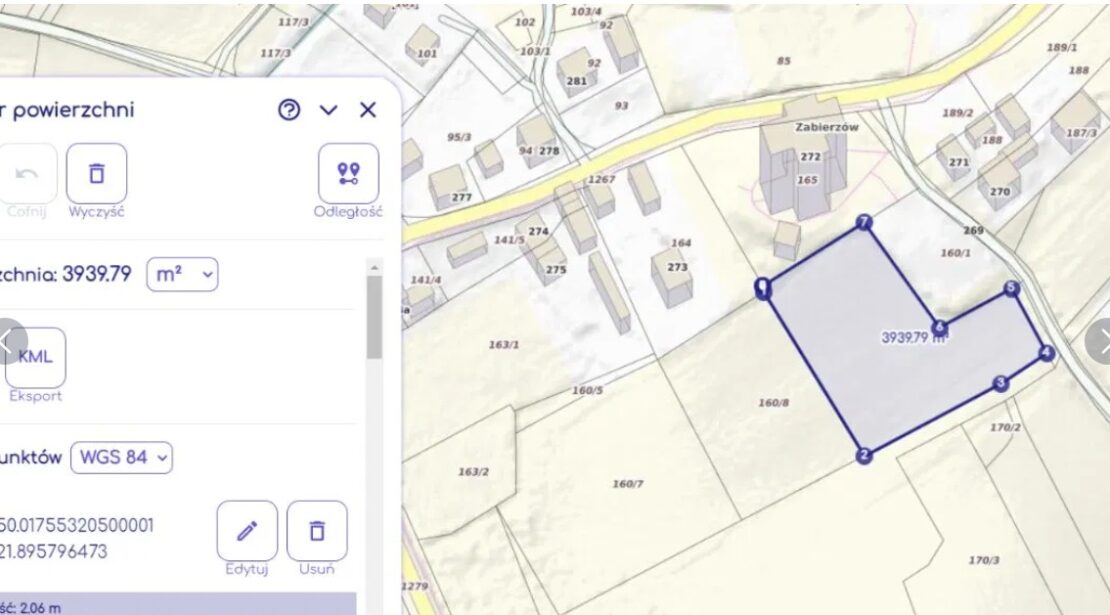Screen dimensions: 1110x615
Task: Export the measurement as KML
Action: pos(36,358)
